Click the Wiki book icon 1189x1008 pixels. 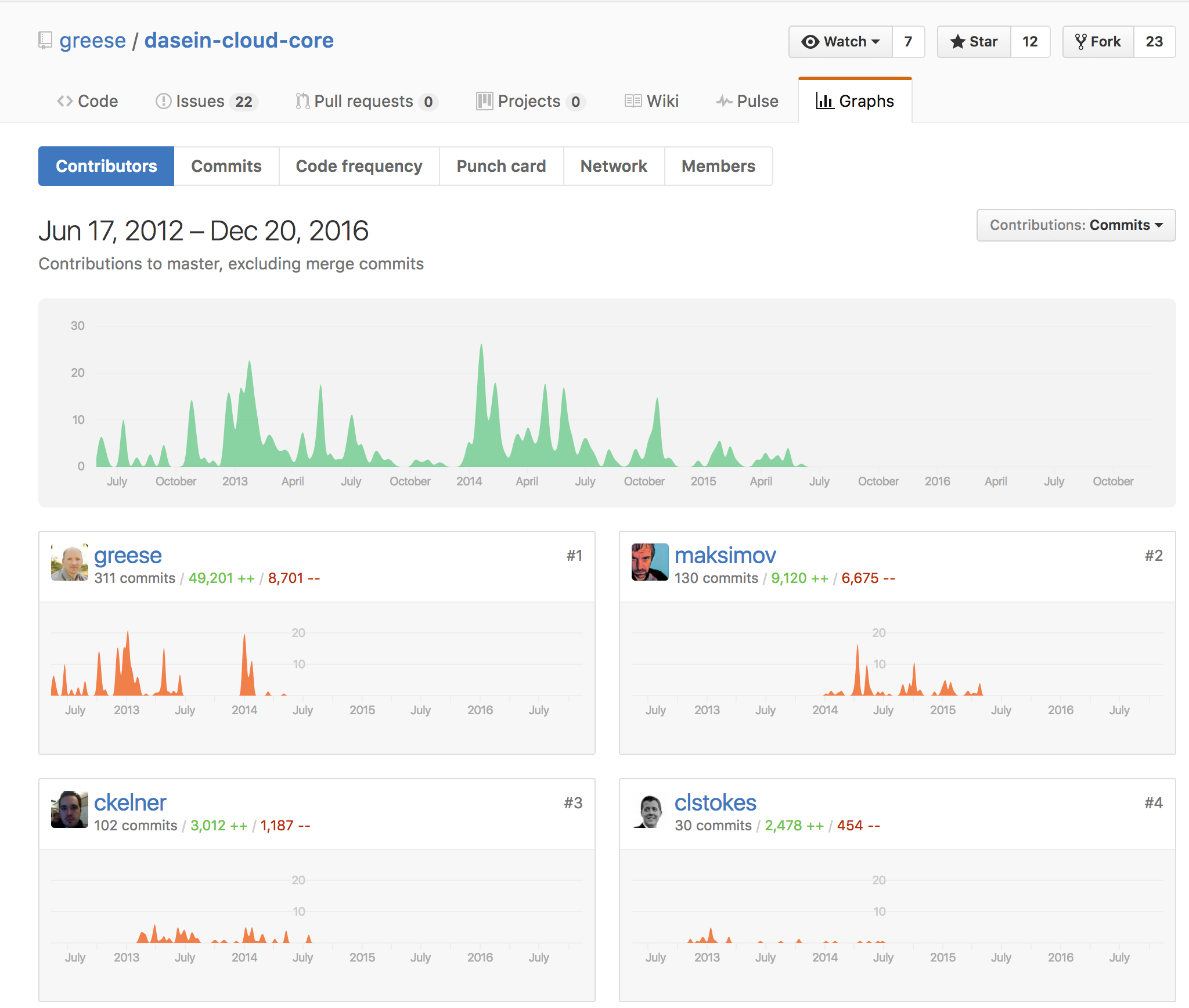pos(633,101)
